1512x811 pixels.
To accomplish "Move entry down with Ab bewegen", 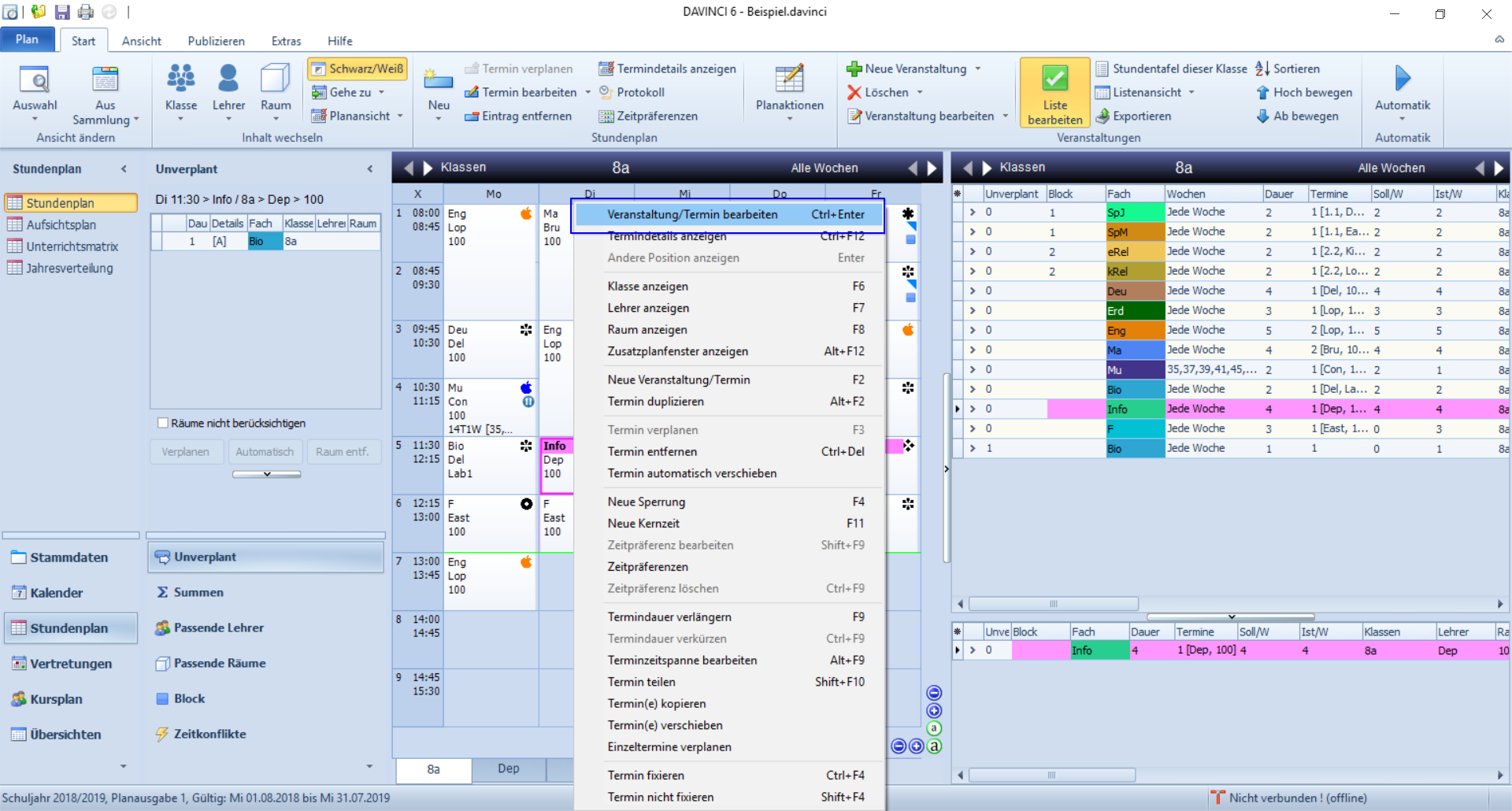I will coord(1297,116).
